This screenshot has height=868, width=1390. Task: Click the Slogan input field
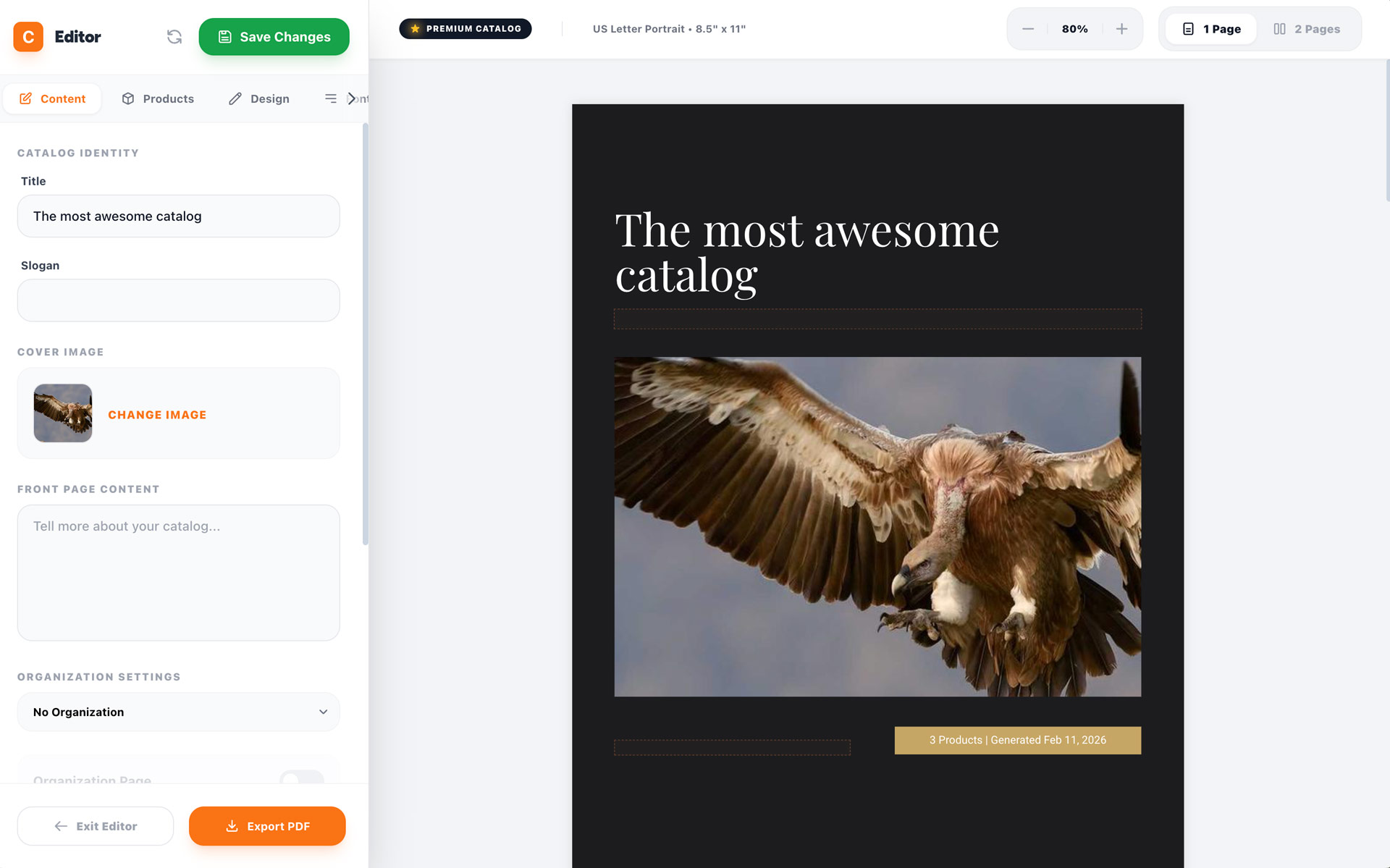(x=178, y=300)
